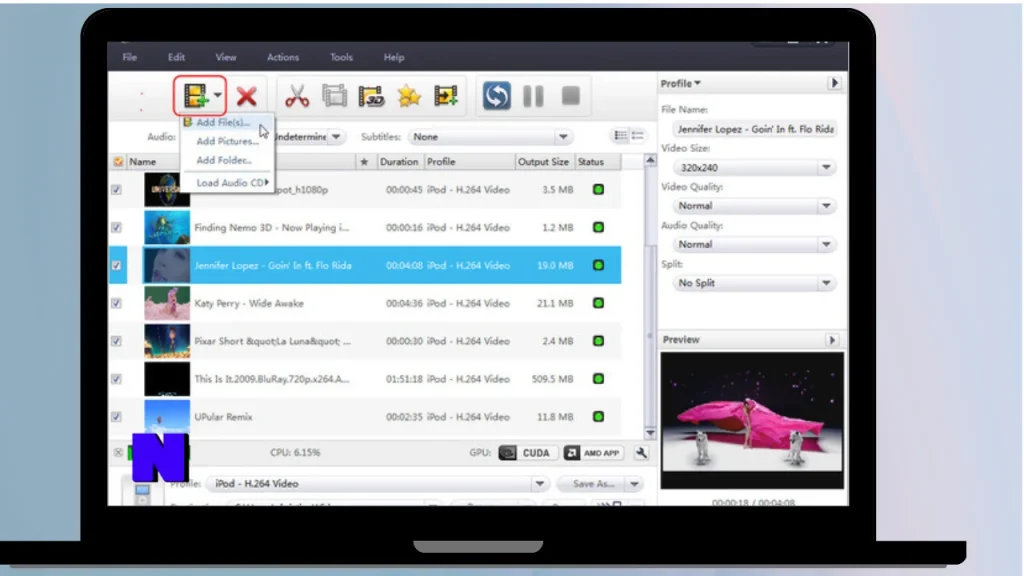Uncheck the Jennifer Lopez row checkbox

coord(116,265)
